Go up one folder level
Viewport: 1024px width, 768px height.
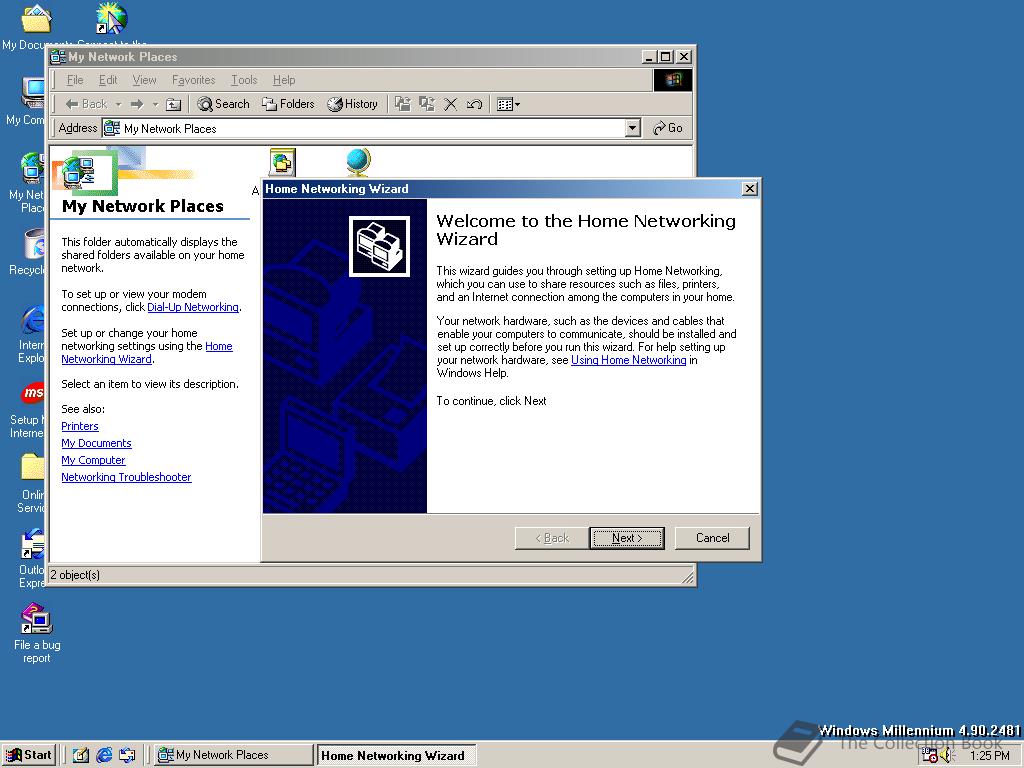tap(173, 104)
